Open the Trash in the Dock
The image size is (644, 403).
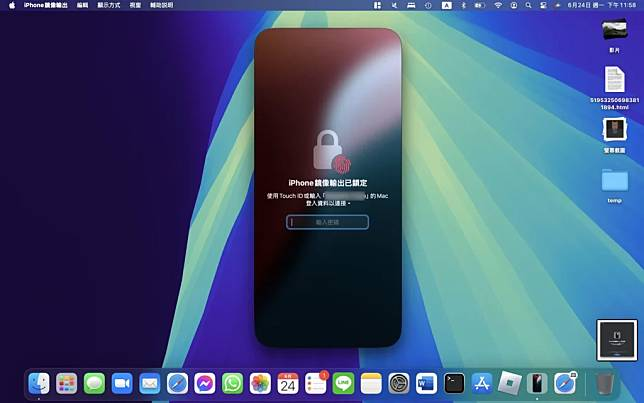tap(604, 383)
